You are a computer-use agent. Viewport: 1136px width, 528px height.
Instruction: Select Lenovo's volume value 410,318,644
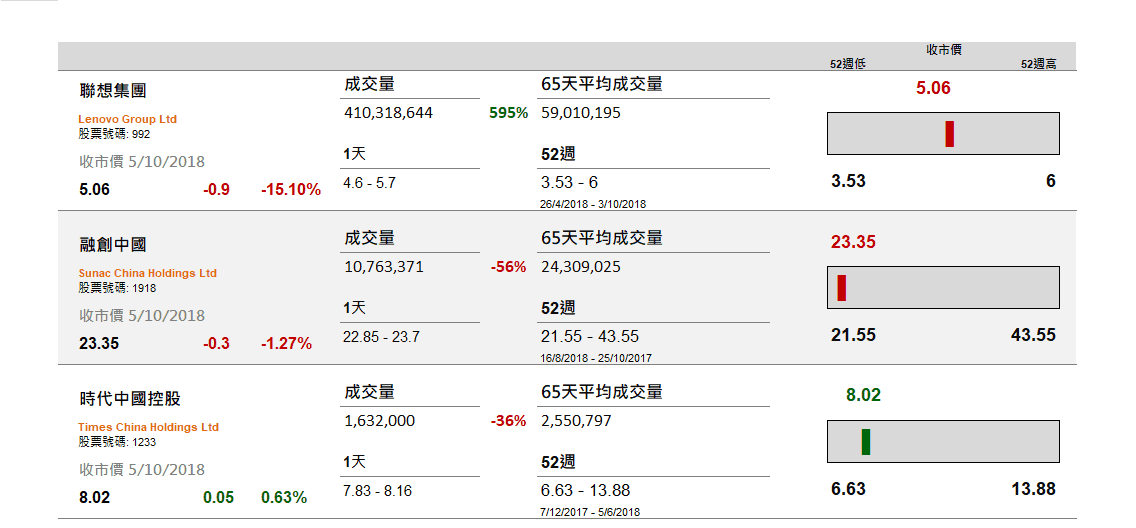pyautogui.click(x=388, y=113)
